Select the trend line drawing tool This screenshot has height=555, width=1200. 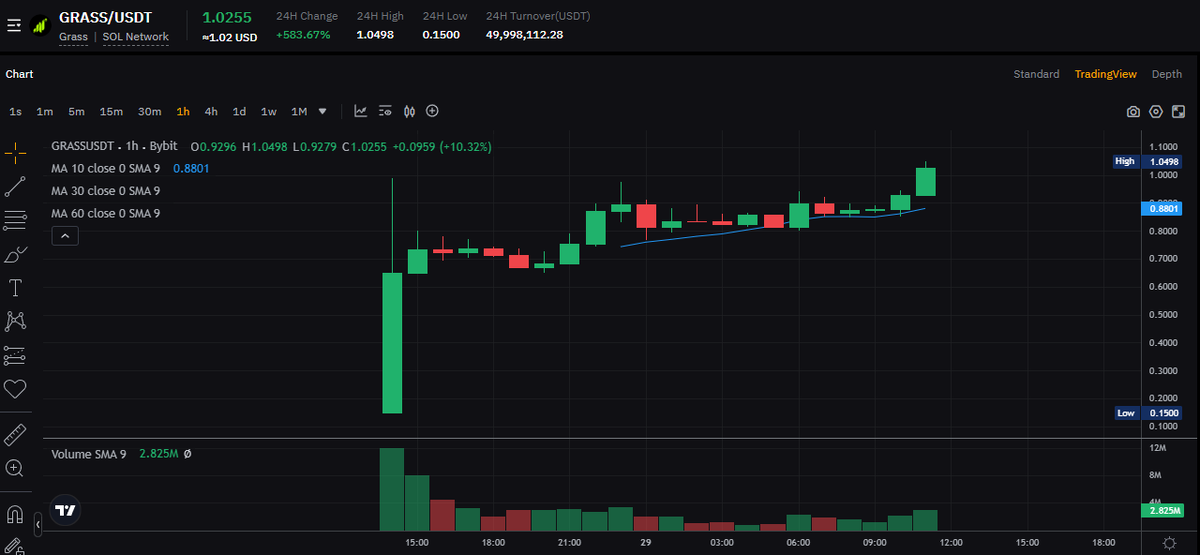(15, 186)
